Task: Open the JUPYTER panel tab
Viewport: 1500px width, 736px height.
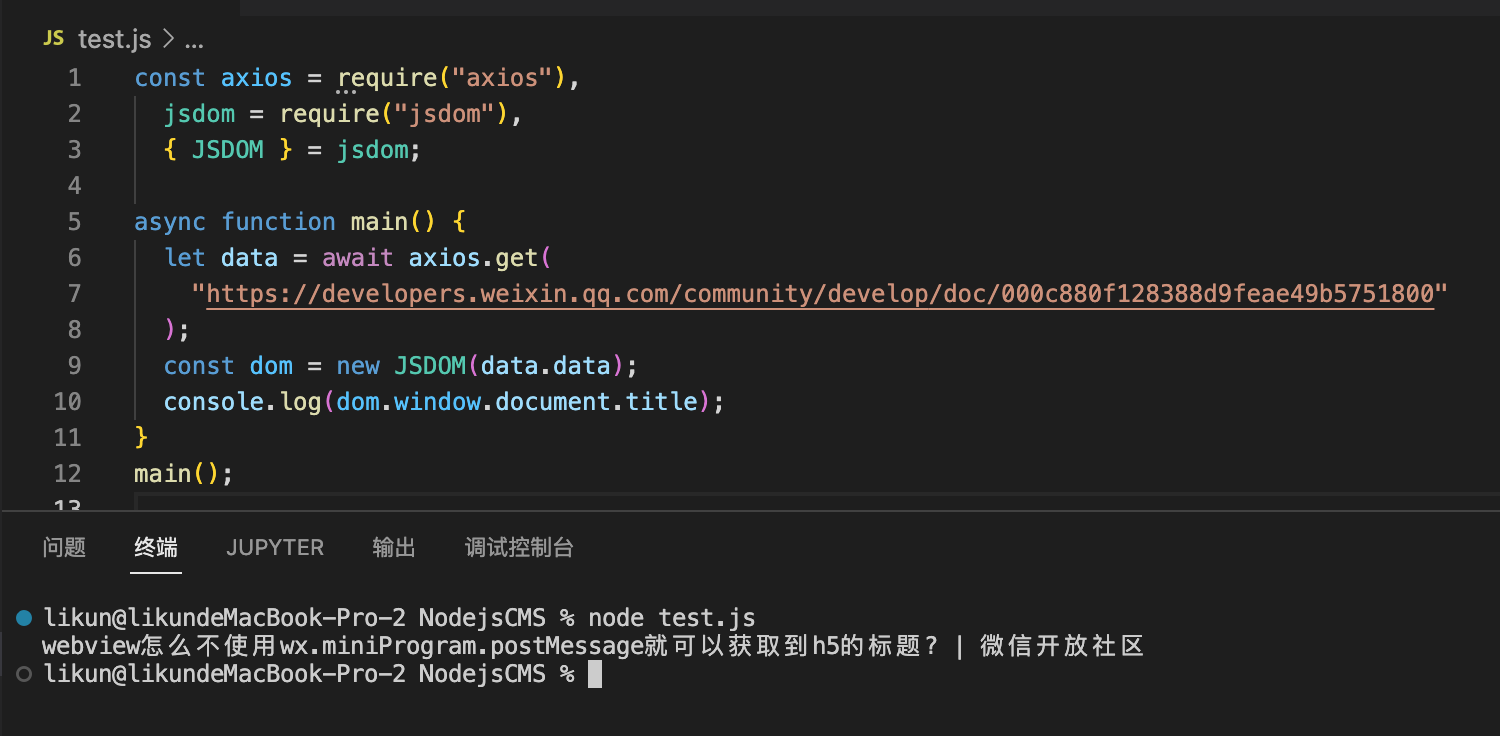Action: (275, 548)
